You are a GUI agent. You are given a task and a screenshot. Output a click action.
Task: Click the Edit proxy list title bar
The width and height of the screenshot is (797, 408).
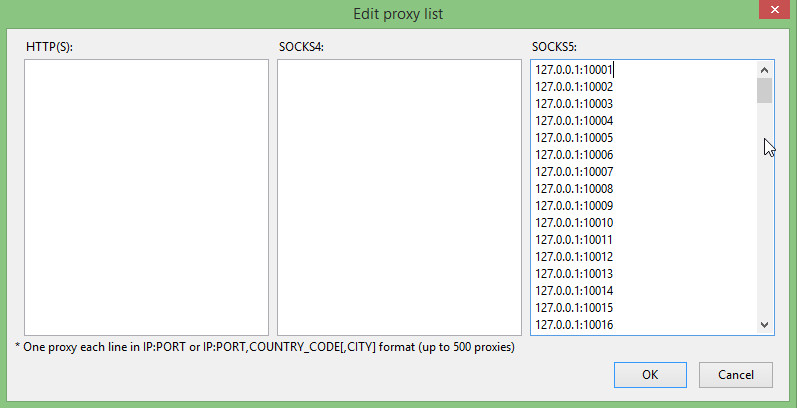(398, 14)
